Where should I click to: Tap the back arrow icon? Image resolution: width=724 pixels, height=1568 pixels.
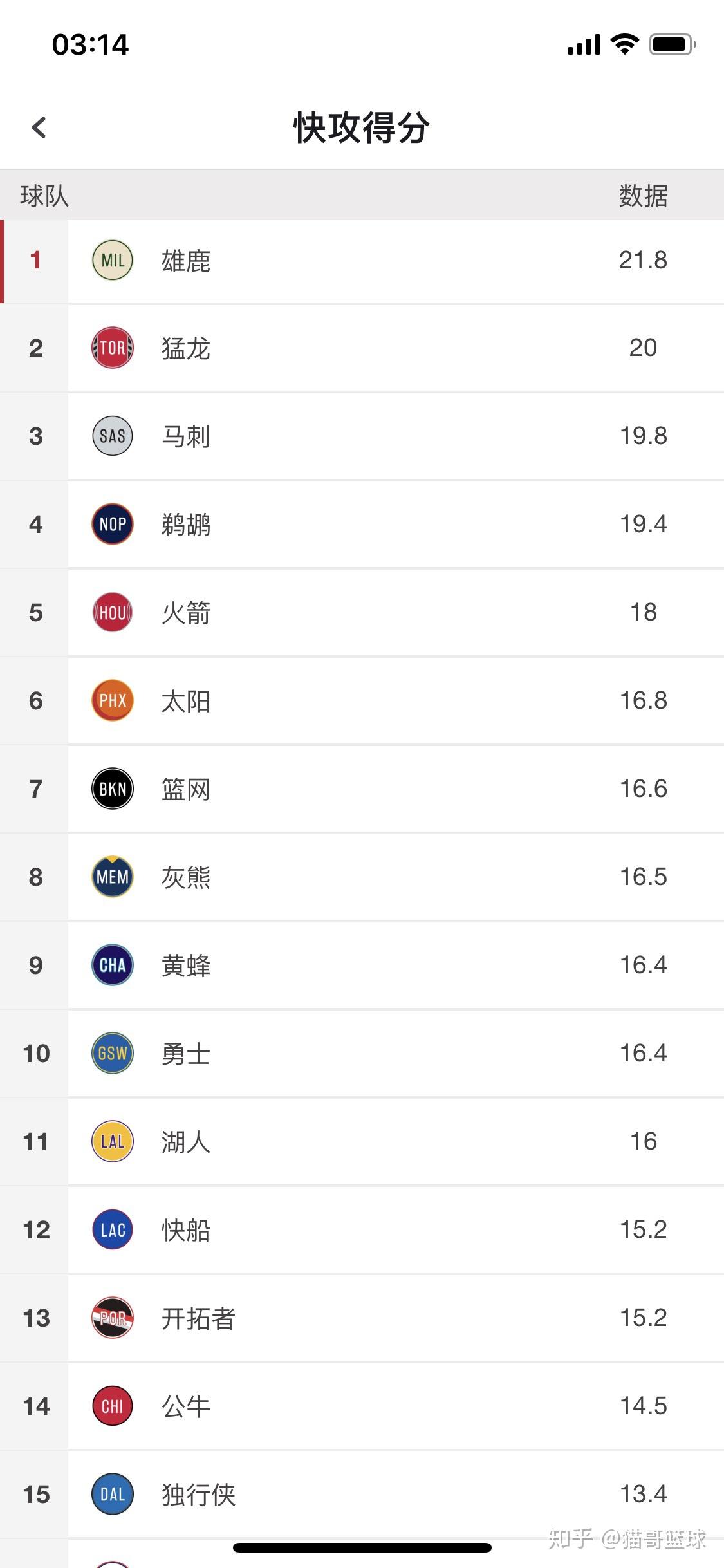click(x=39, y=127)
